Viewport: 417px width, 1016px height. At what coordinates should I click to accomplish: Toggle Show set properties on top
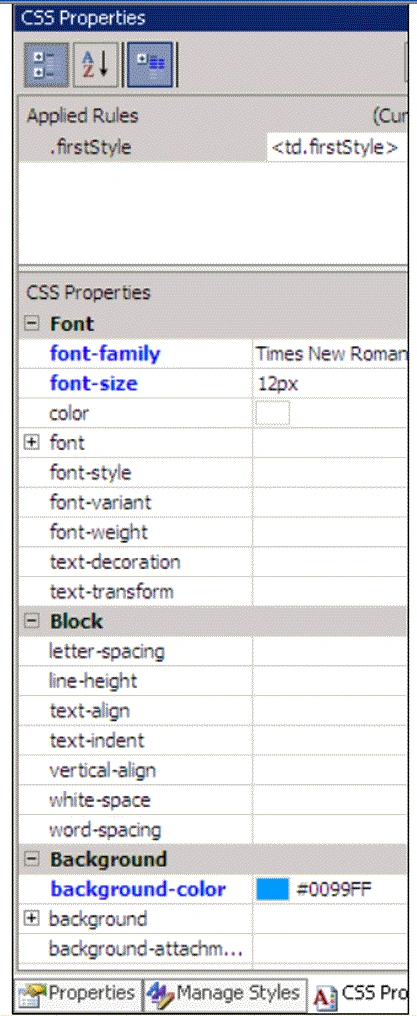(150, 65)
